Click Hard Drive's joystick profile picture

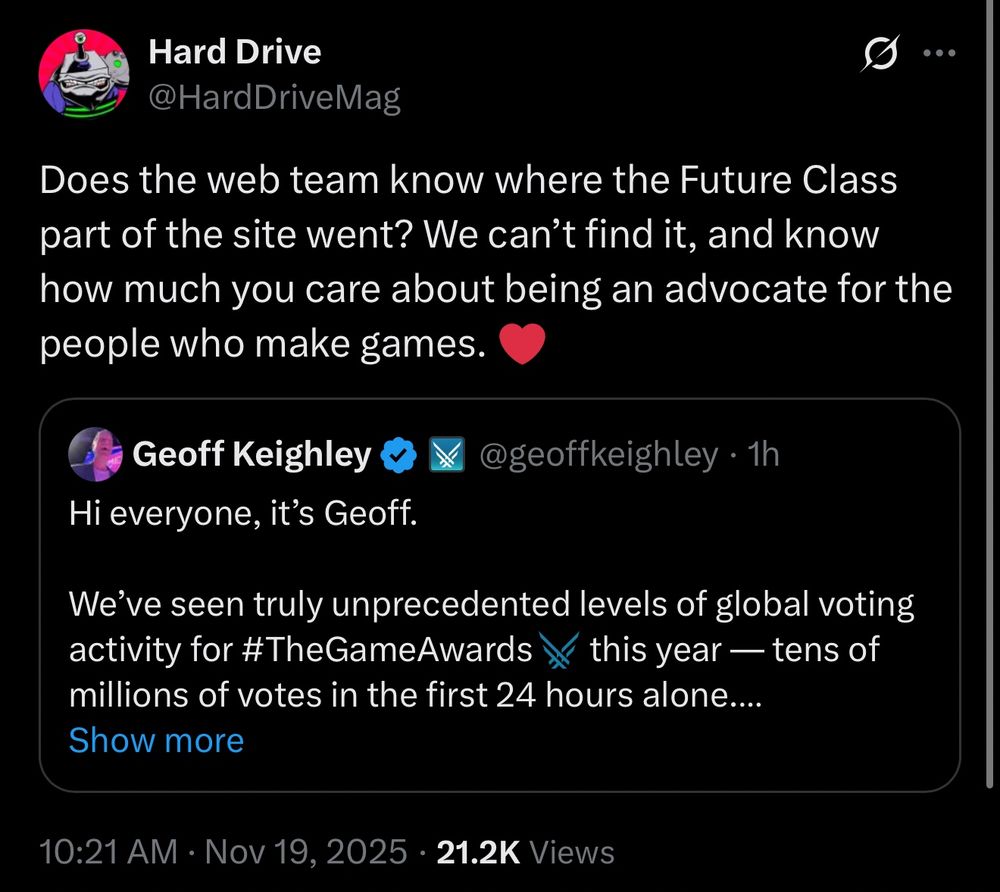point(86,74)
